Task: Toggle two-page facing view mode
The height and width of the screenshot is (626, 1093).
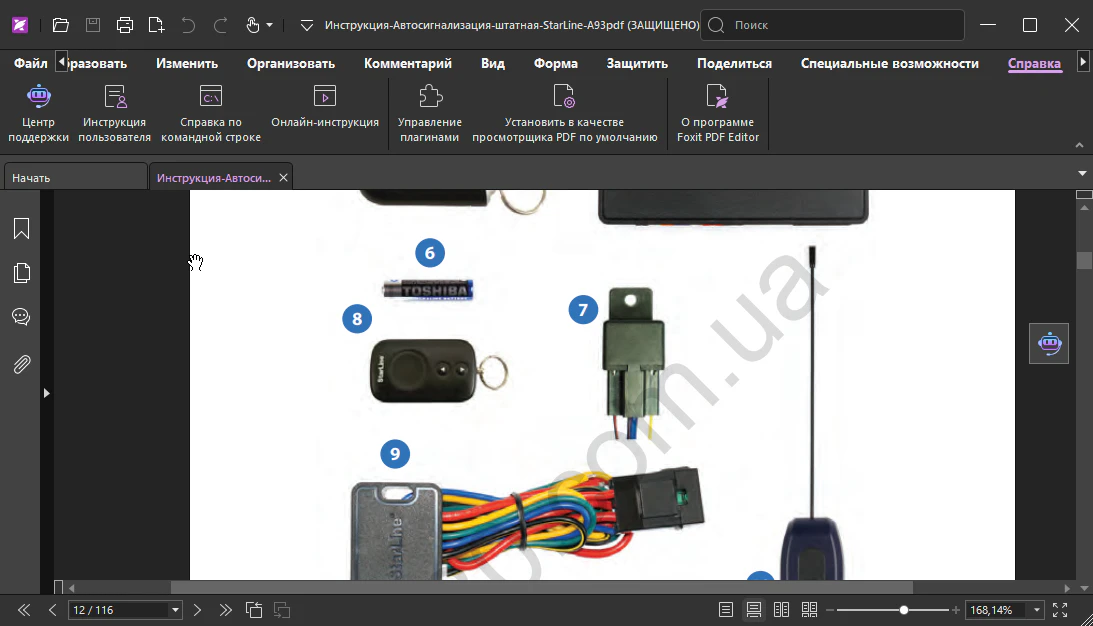Action: pos(782,610)
